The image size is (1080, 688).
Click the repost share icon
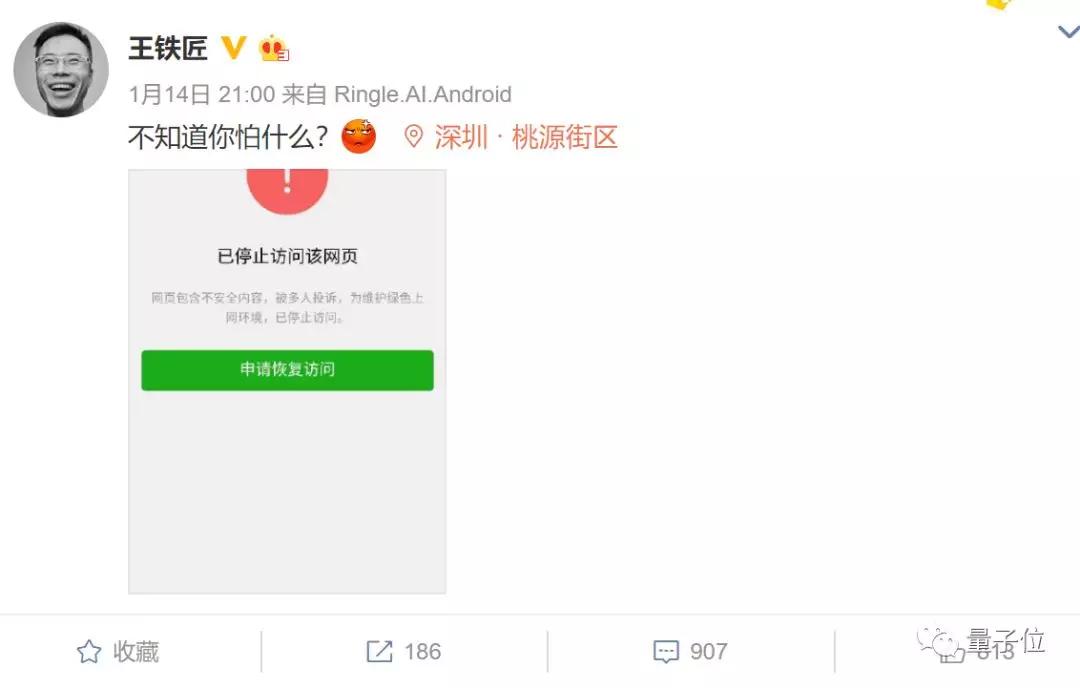click(x=379, y=651)
